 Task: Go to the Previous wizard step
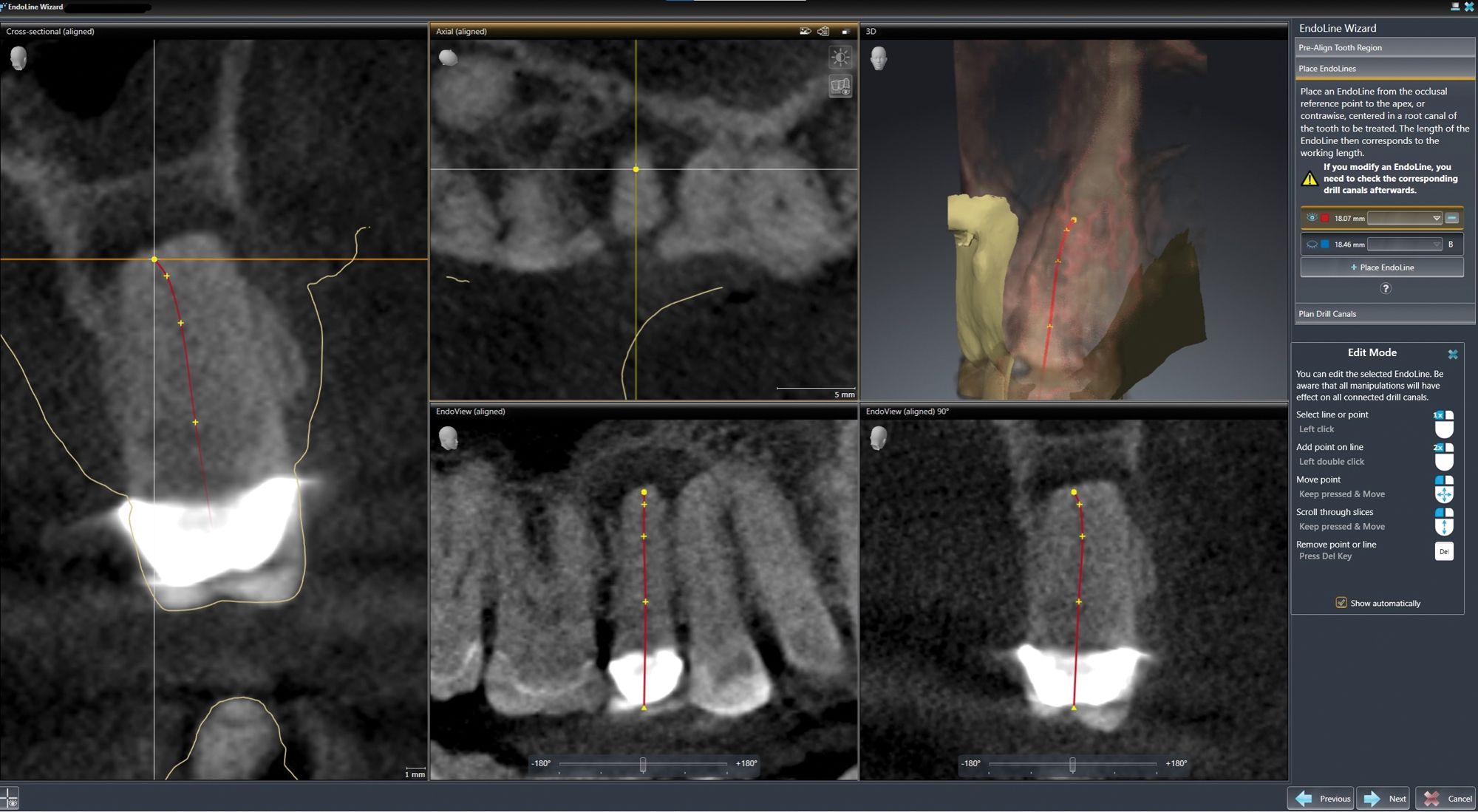1321,799
